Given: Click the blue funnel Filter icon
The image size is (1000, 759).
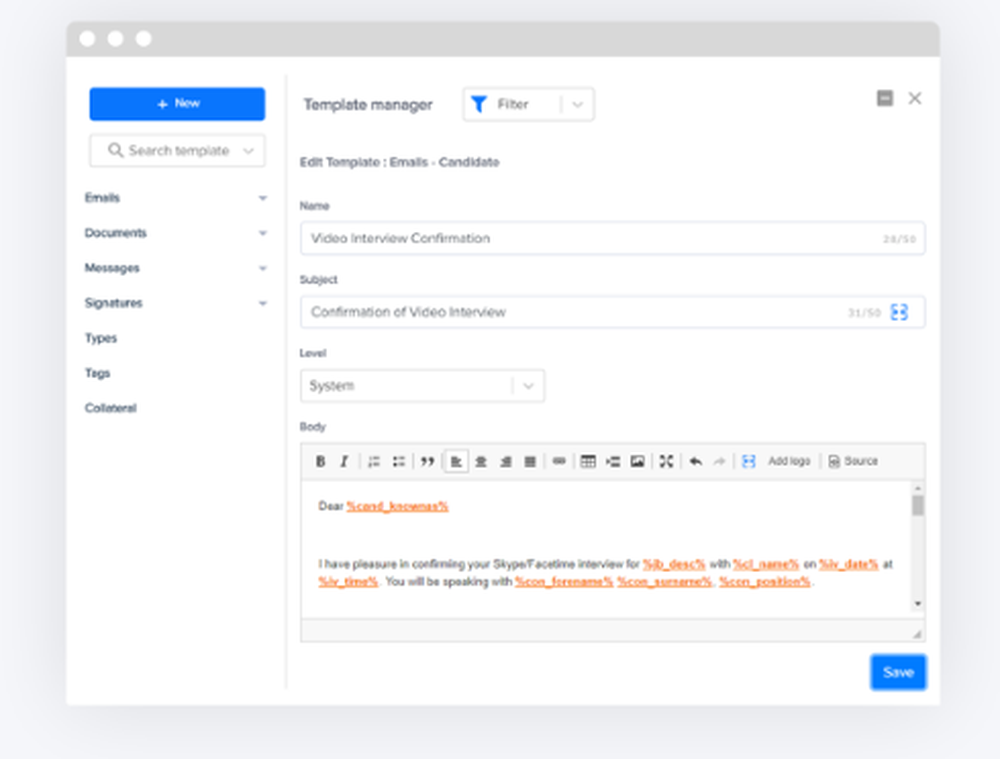Looking at the screenshot, I should [x=479, y=104].
